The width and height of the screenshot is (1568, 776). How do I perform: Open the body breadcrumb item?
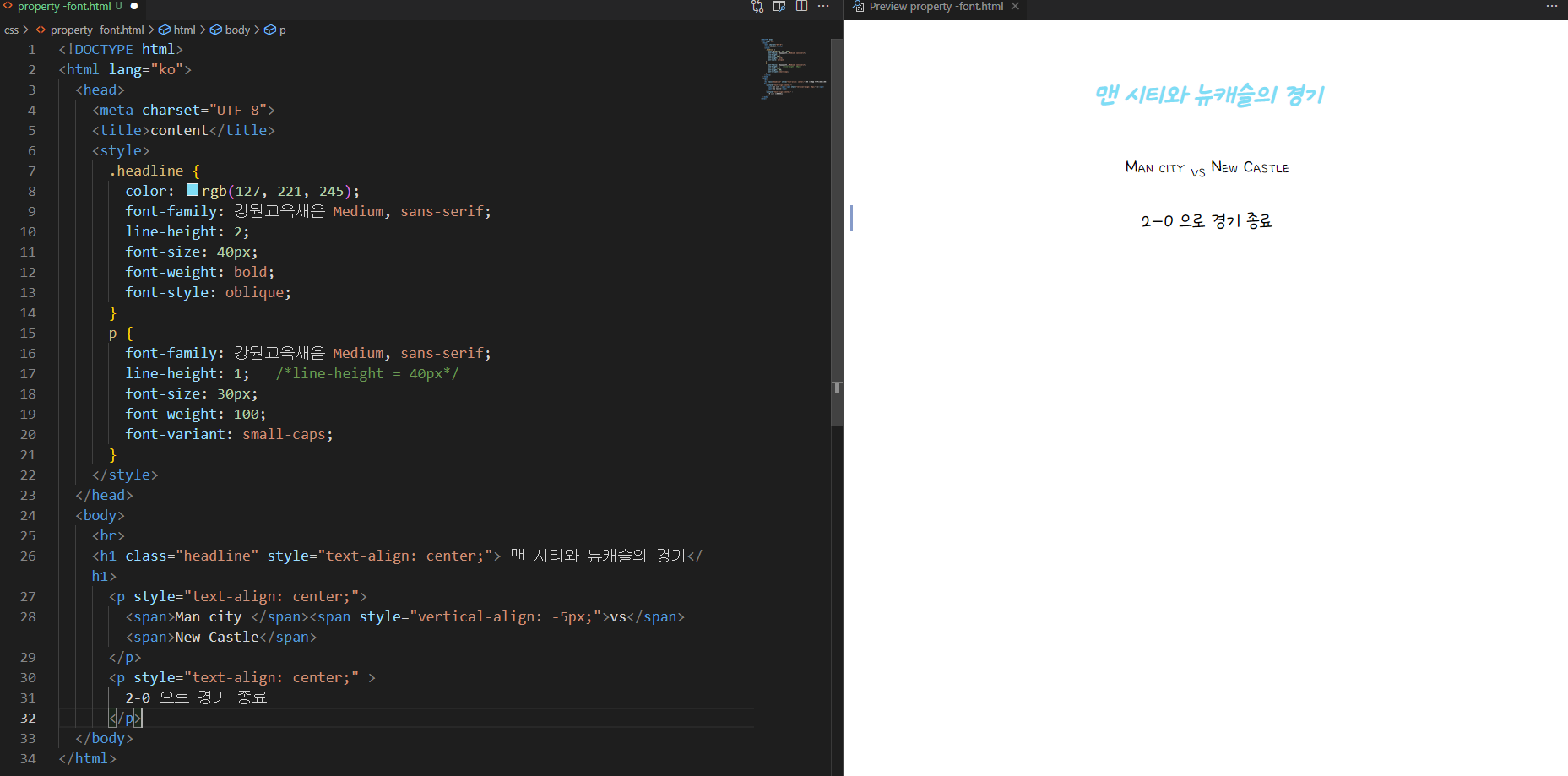[231, 30]
